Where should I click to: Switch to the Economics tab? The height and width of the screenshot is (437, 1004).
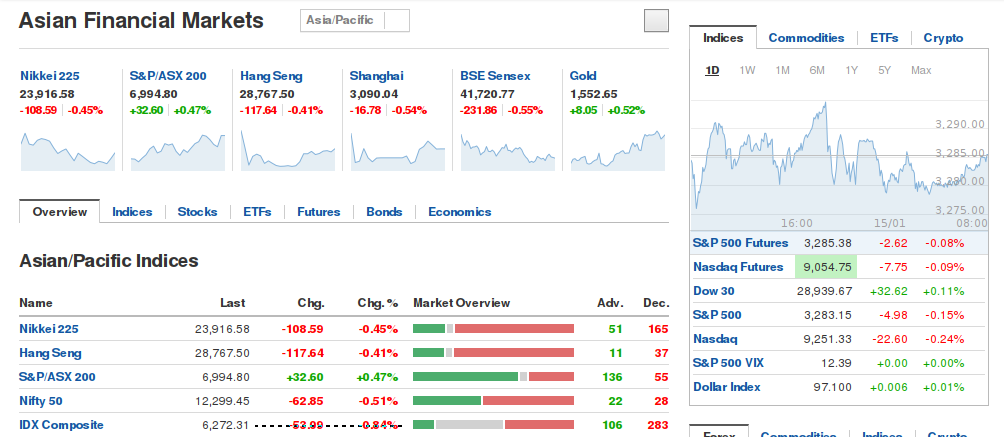[460, 212]
